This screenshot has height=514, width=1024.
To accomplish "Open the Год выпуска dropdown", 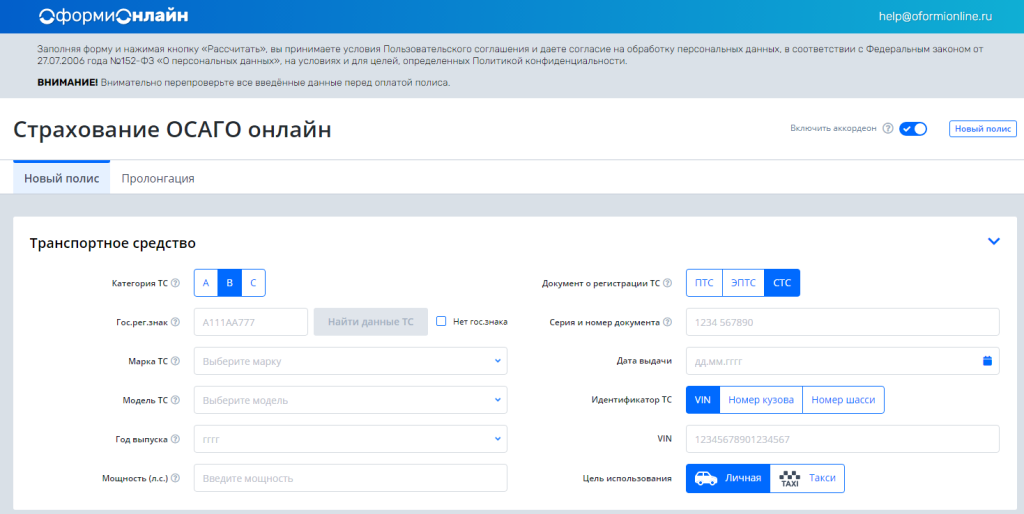I will tap(351, 439).
